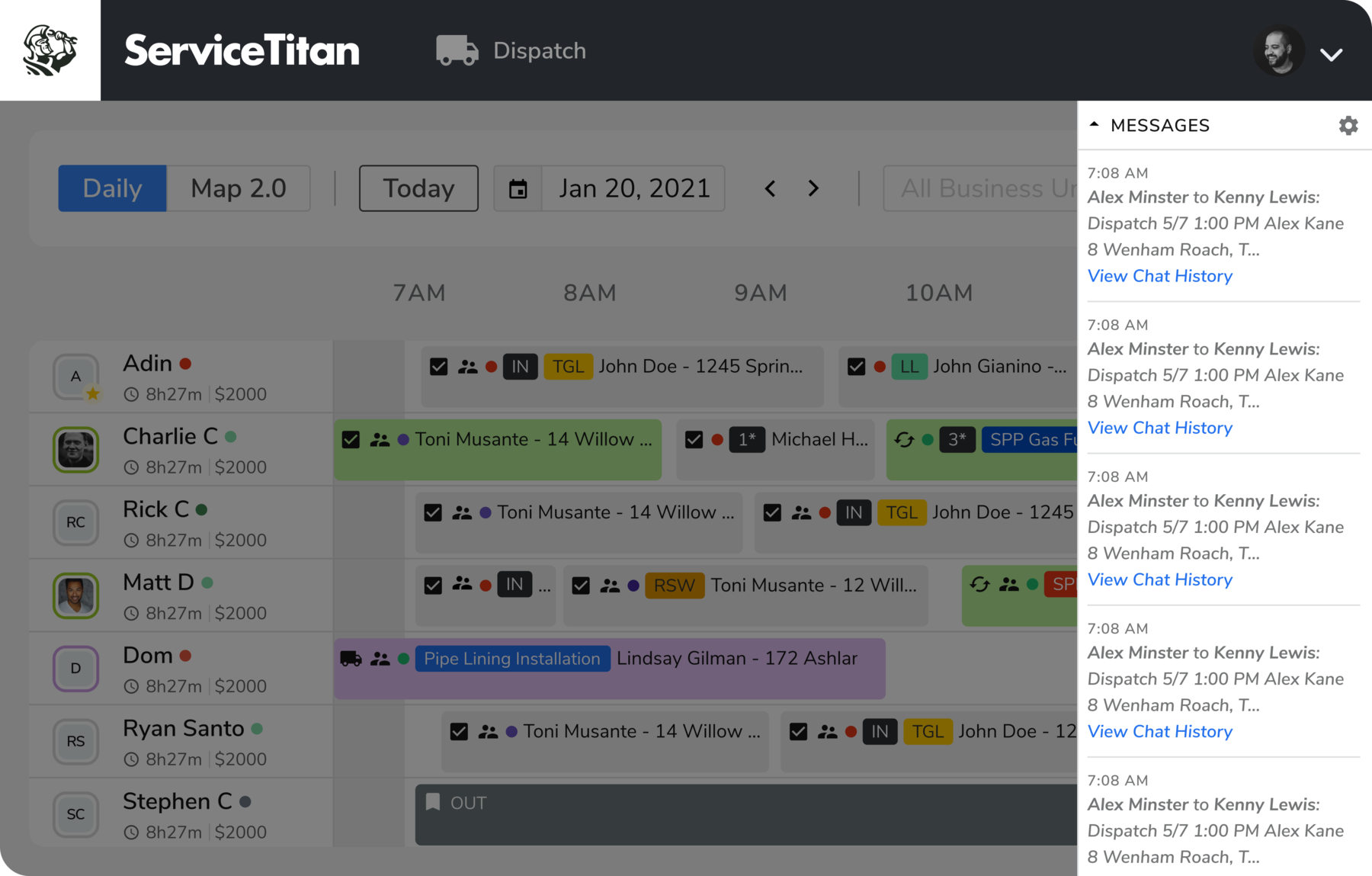Click the TGL tag on Adin's job
Viewport: 1372px width, 876px height.
(568, 367)
